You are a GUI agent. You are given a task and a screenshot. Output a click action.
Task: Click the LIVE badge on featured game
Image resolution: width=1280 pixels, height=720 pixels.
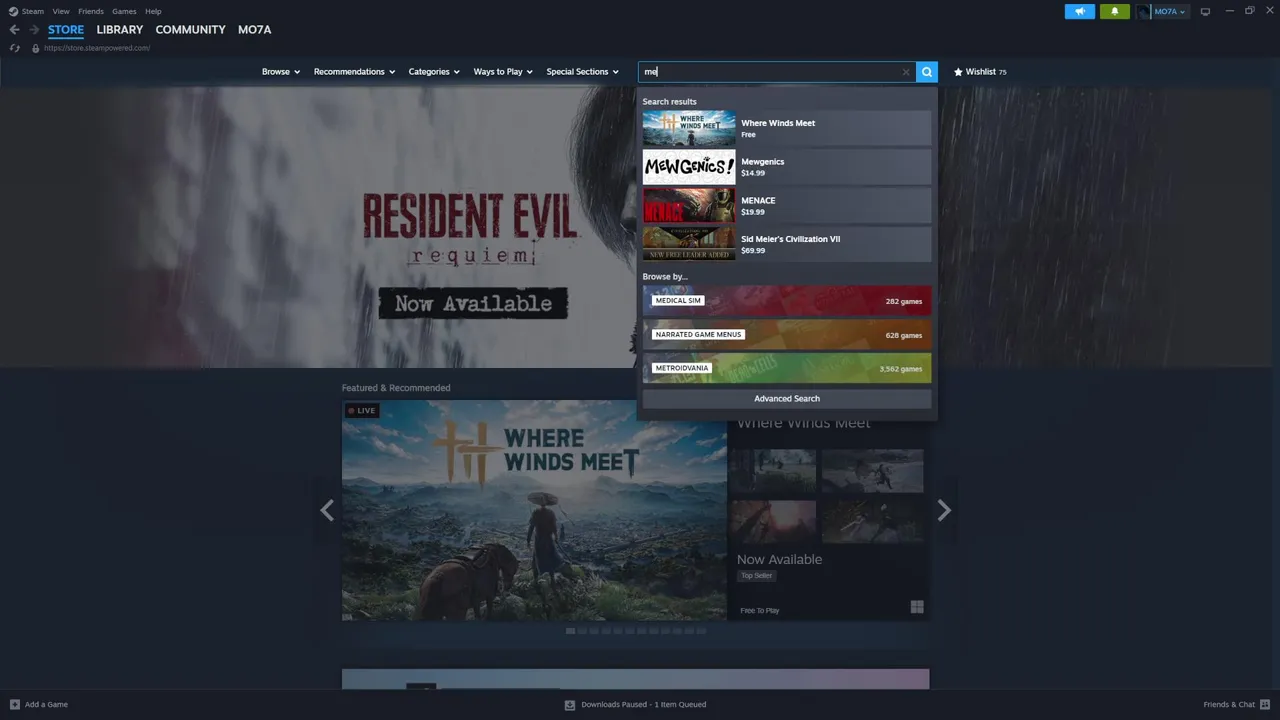[x=362, y=410]
